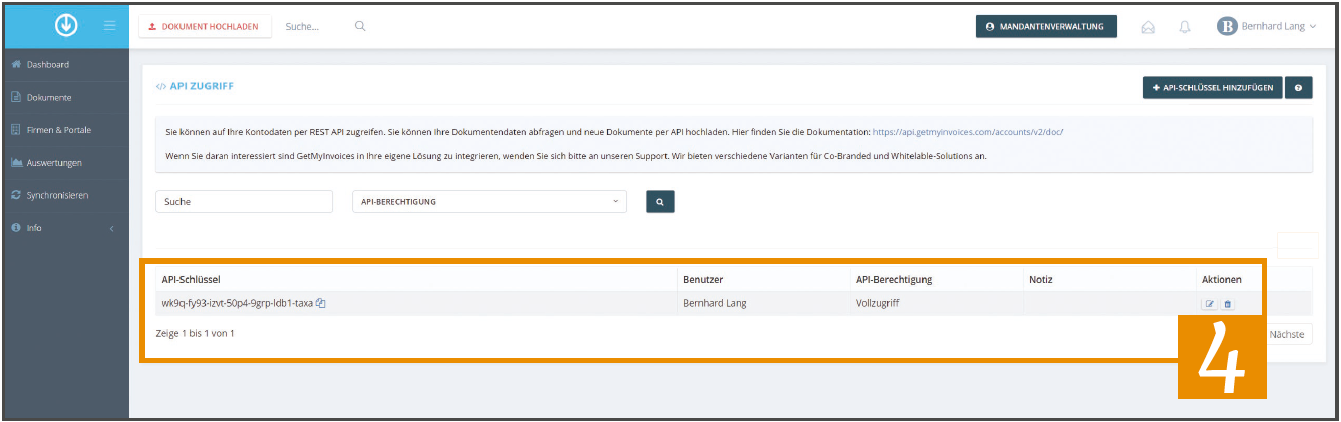This screenshot has width=1341, height=422.
Task: Open the Bernhard Lang user menu
Action: point(1267,27)
